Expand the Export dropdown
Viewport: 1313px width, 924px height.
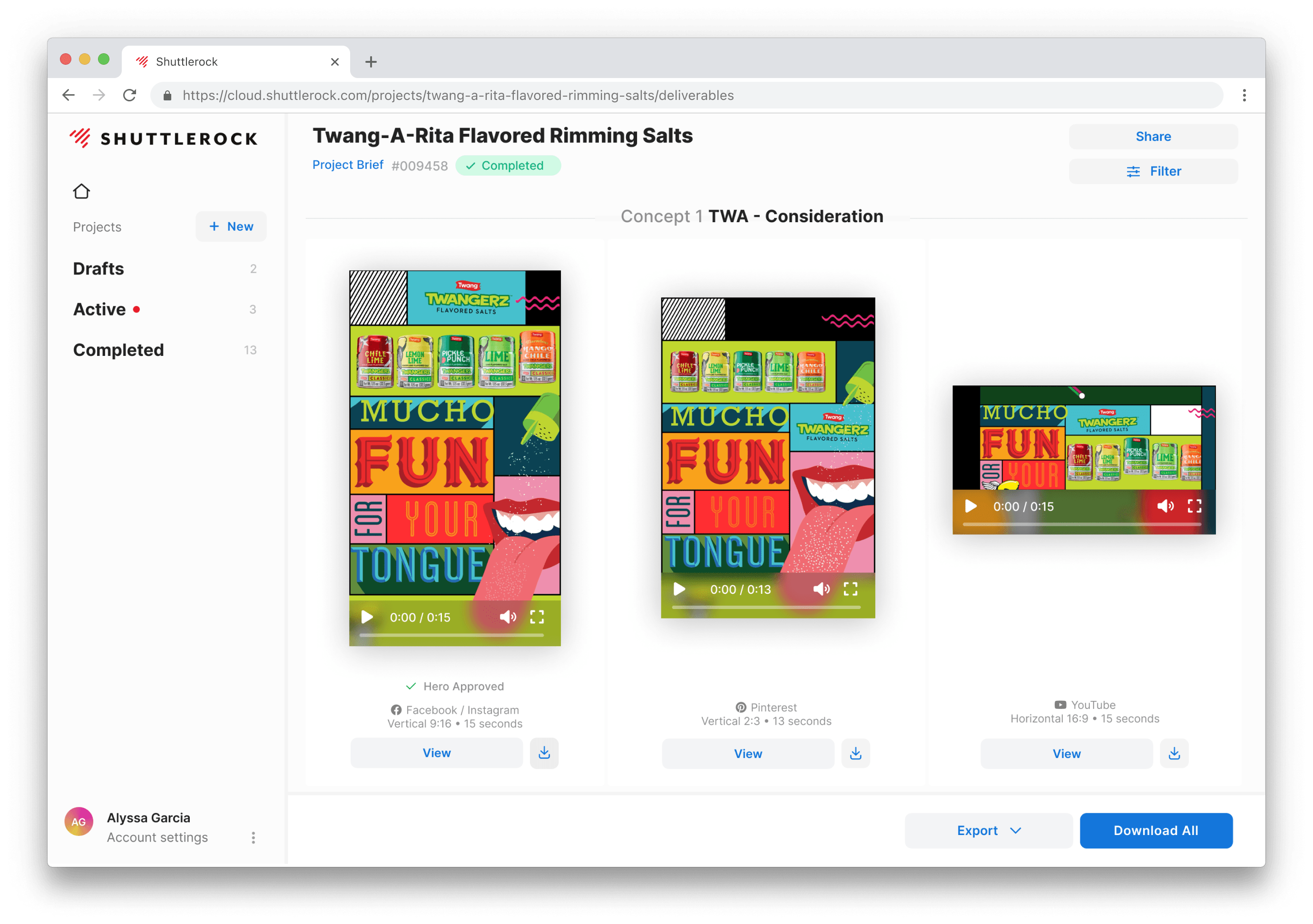click(988, 831)
